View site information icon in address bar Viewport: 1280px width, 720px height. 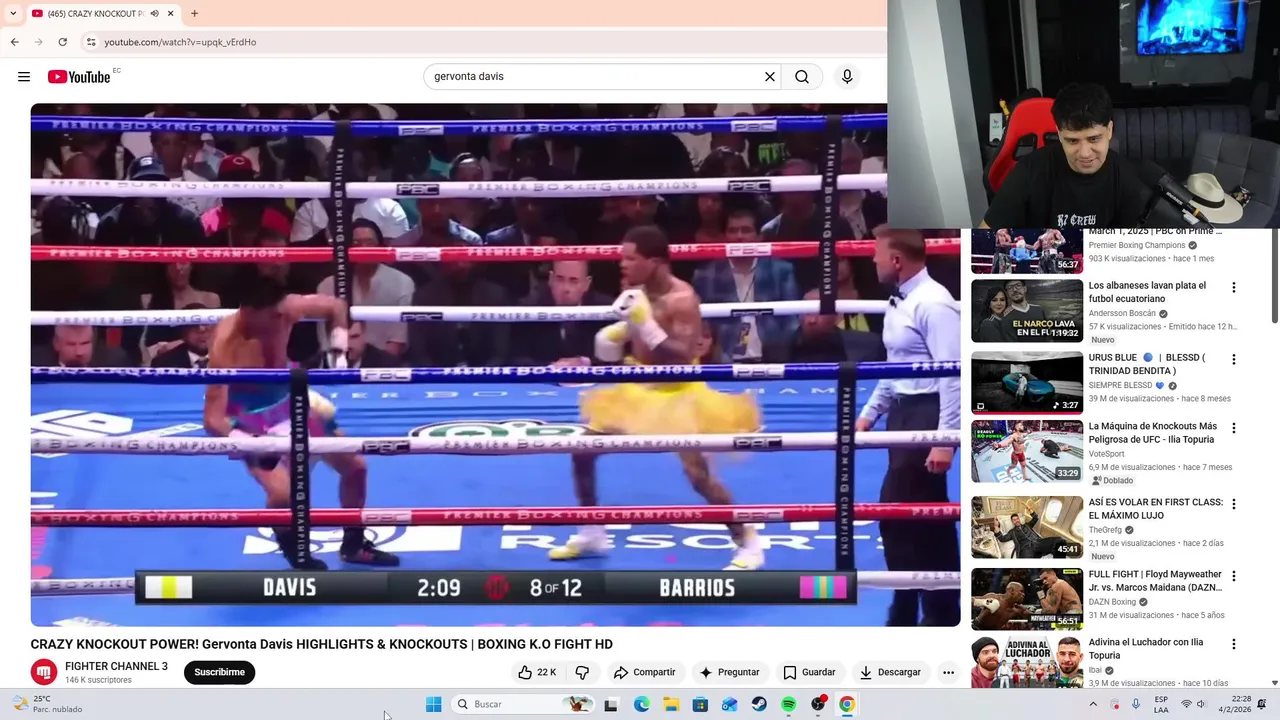[90, 42]
